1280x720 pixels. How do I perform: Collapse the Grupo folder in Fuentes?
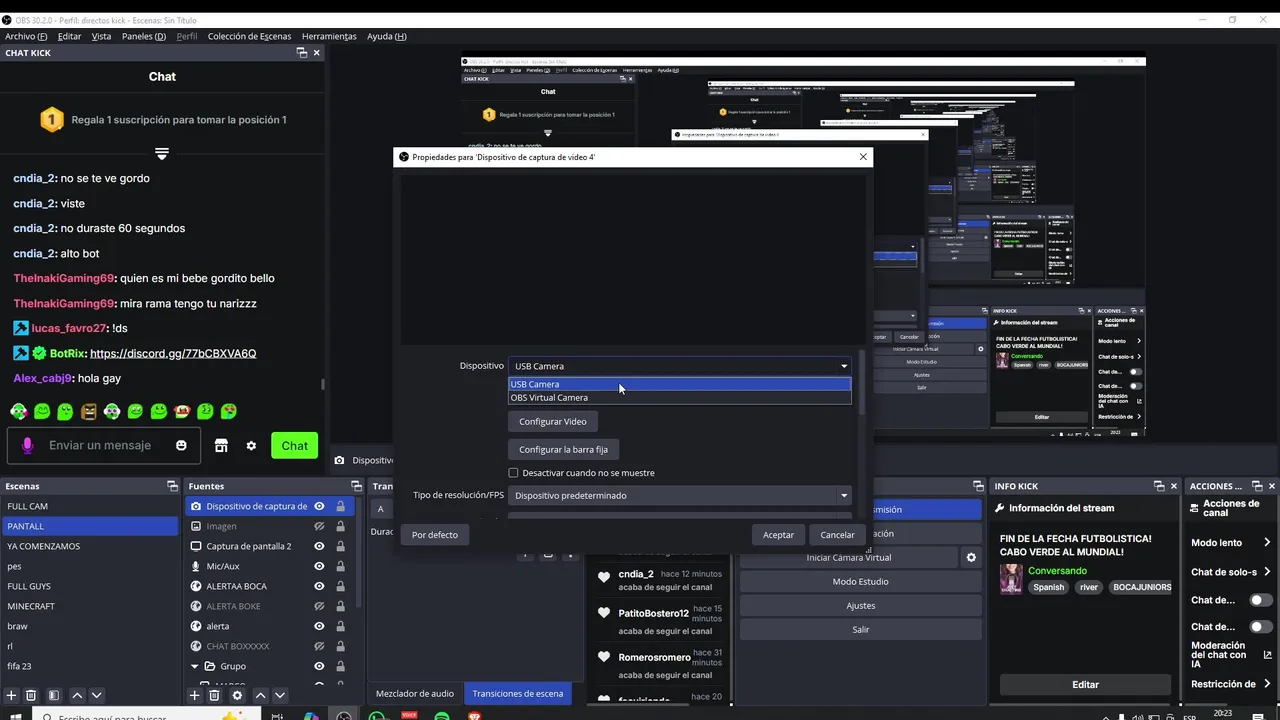pos(195,666)
